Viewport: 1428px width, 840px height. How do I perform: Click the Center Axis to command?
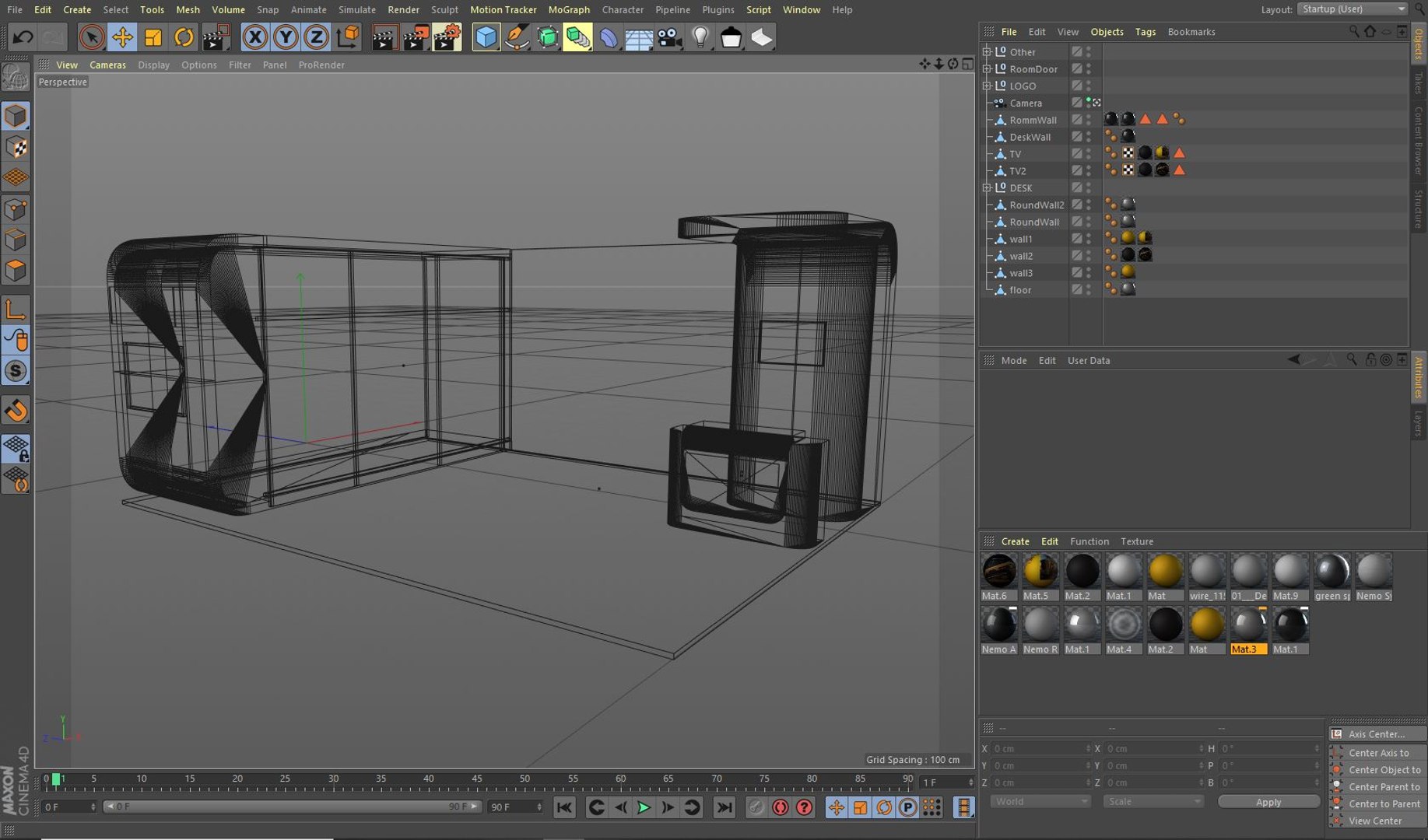(x=1378, y=753)
